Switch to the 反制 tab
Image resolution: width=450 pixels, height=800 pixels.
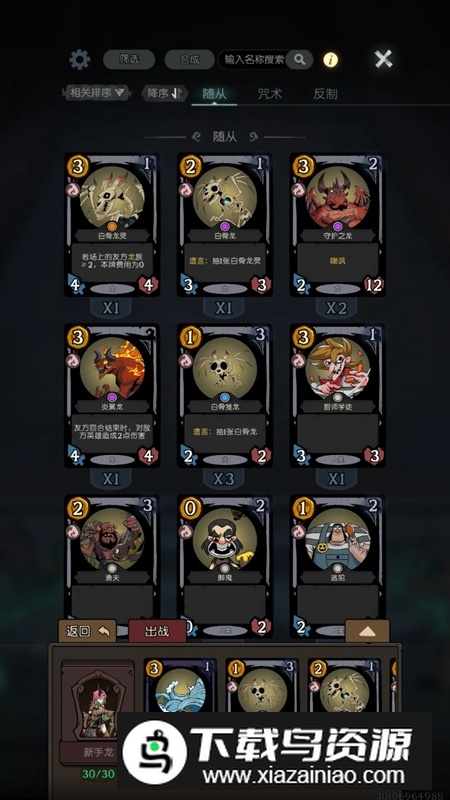click(325, 94)
